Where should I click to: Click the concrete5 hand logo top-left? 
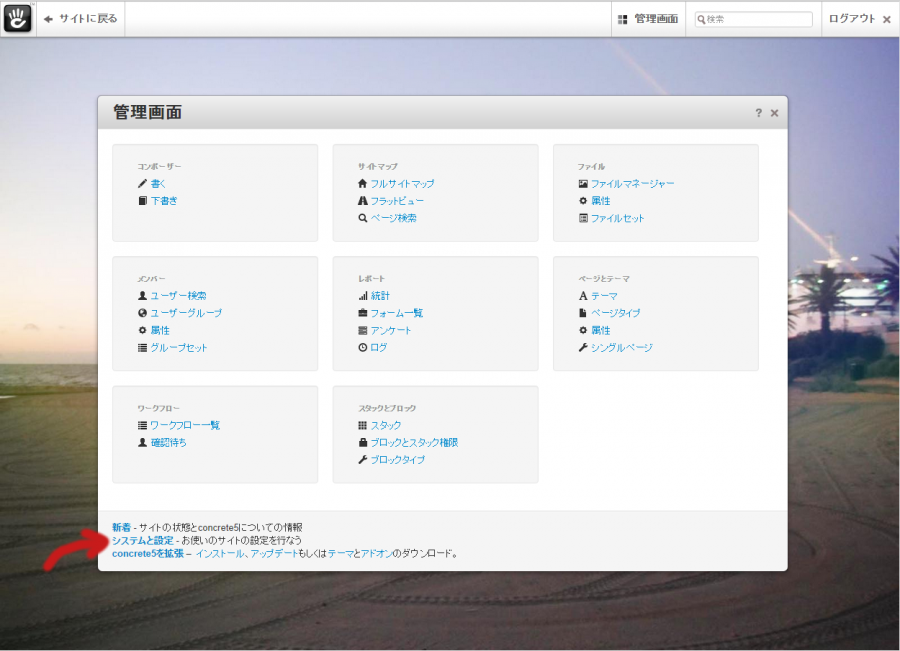18,18
